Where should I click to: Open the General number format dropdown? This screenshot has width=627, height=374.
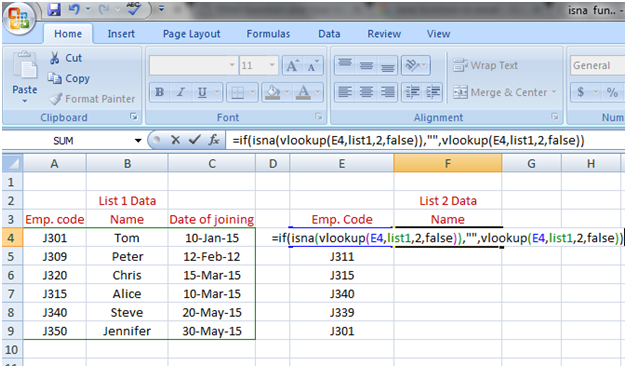click(x=597, y=65)
